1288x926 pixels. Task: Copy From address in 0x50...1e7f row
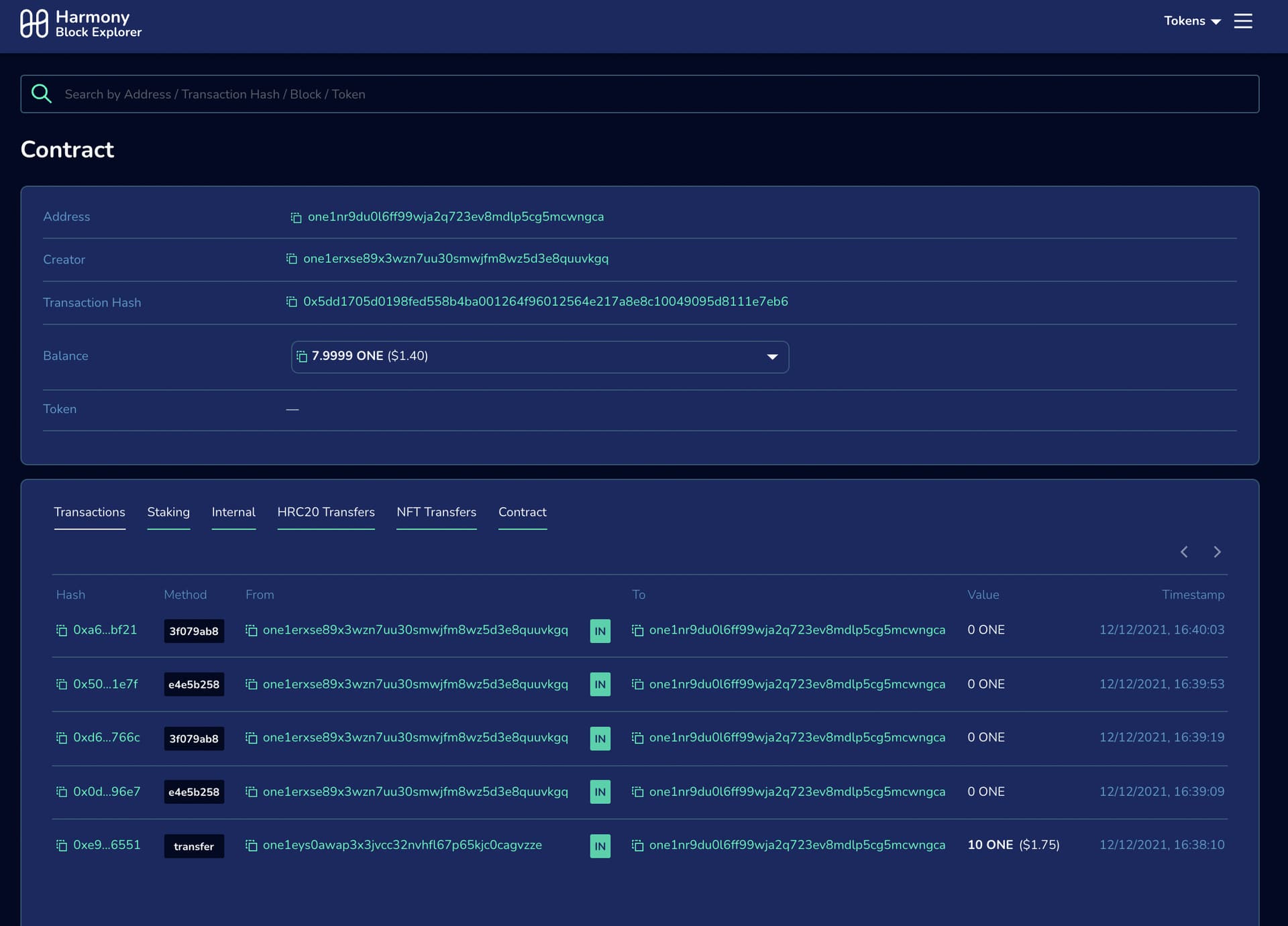[252, 685]
